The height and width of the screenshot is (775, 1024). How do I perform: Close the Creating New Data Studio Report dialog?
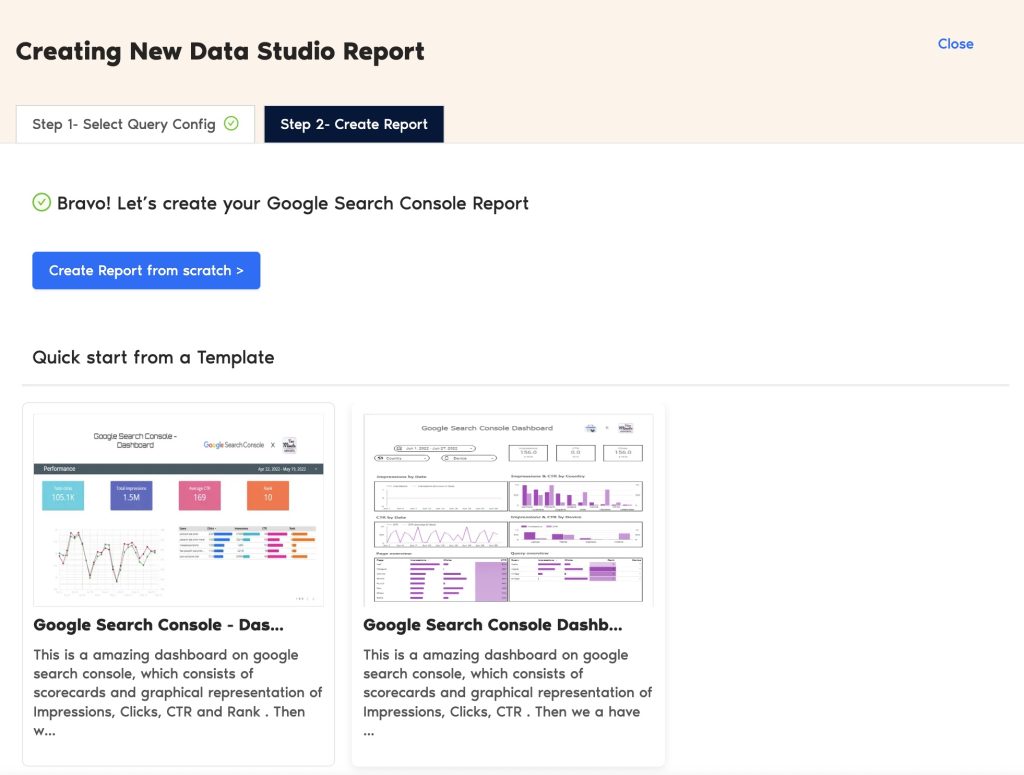point(955,44)
